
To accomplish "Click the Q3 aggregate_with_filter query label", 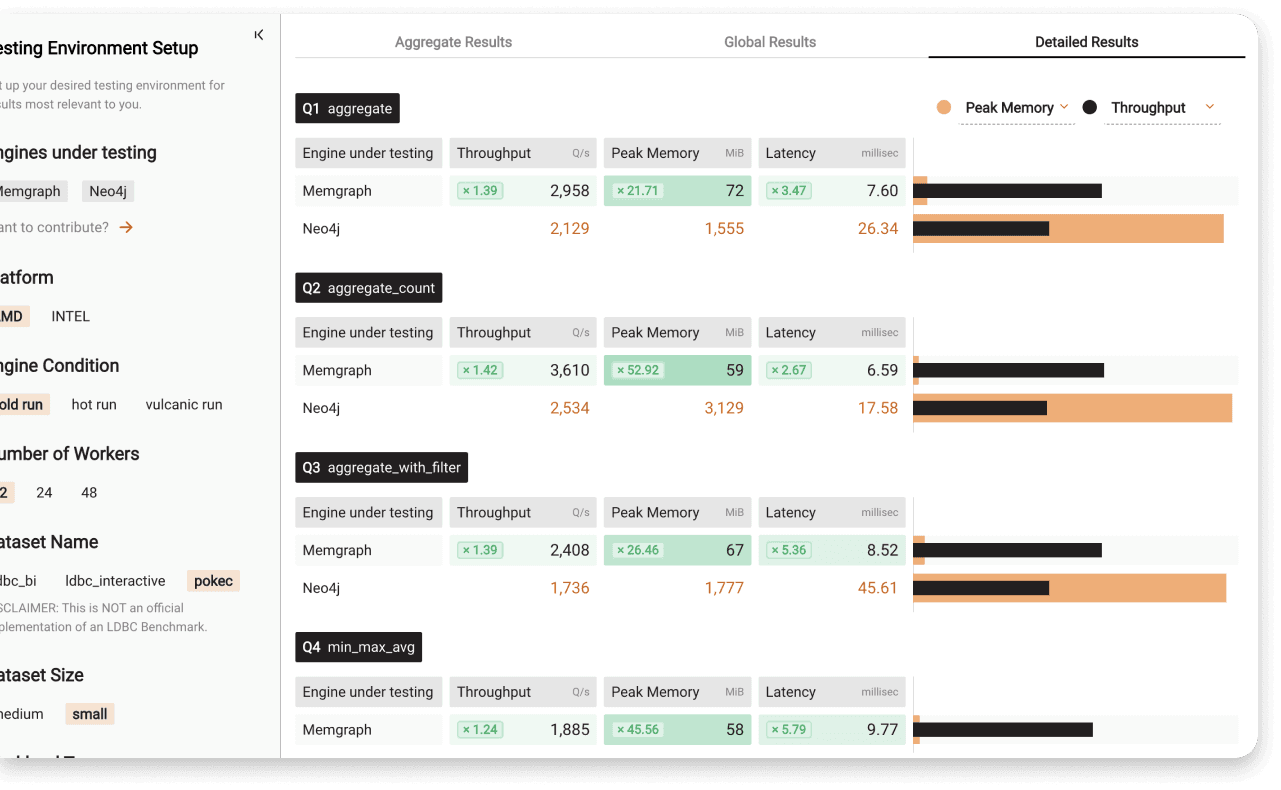I will [x=381, y=467].
